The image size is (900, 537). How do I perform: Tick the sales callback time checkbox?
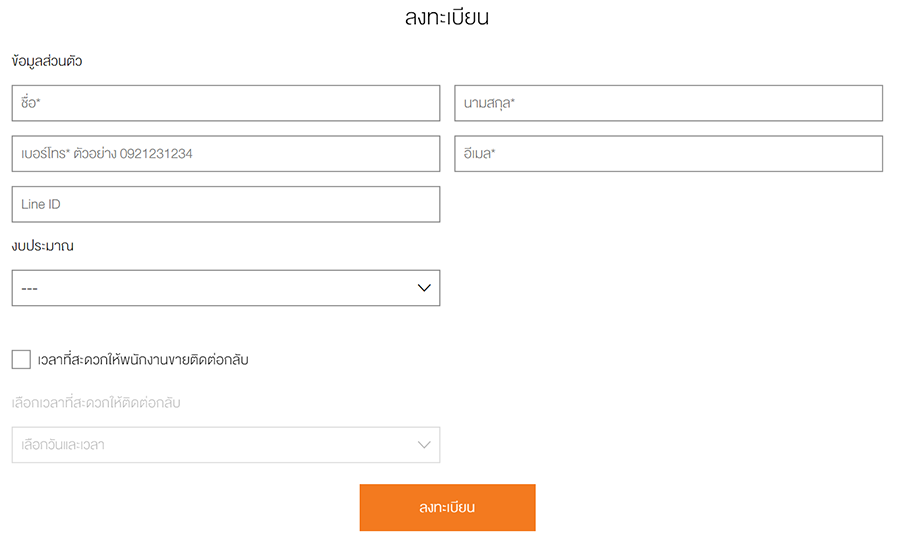[x=21, y=359]
